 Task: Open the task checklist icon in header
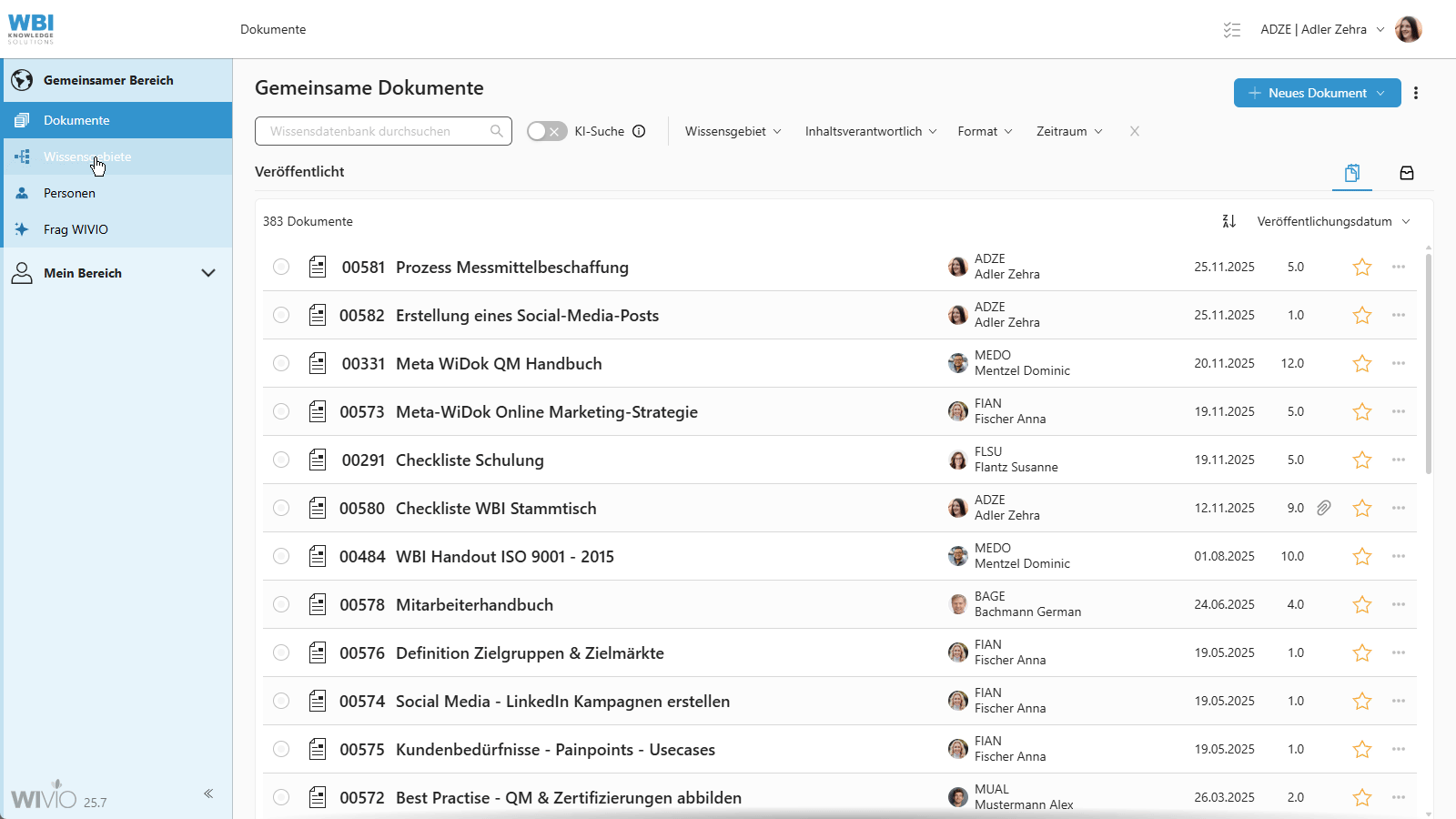click(x=1232, y=30)
